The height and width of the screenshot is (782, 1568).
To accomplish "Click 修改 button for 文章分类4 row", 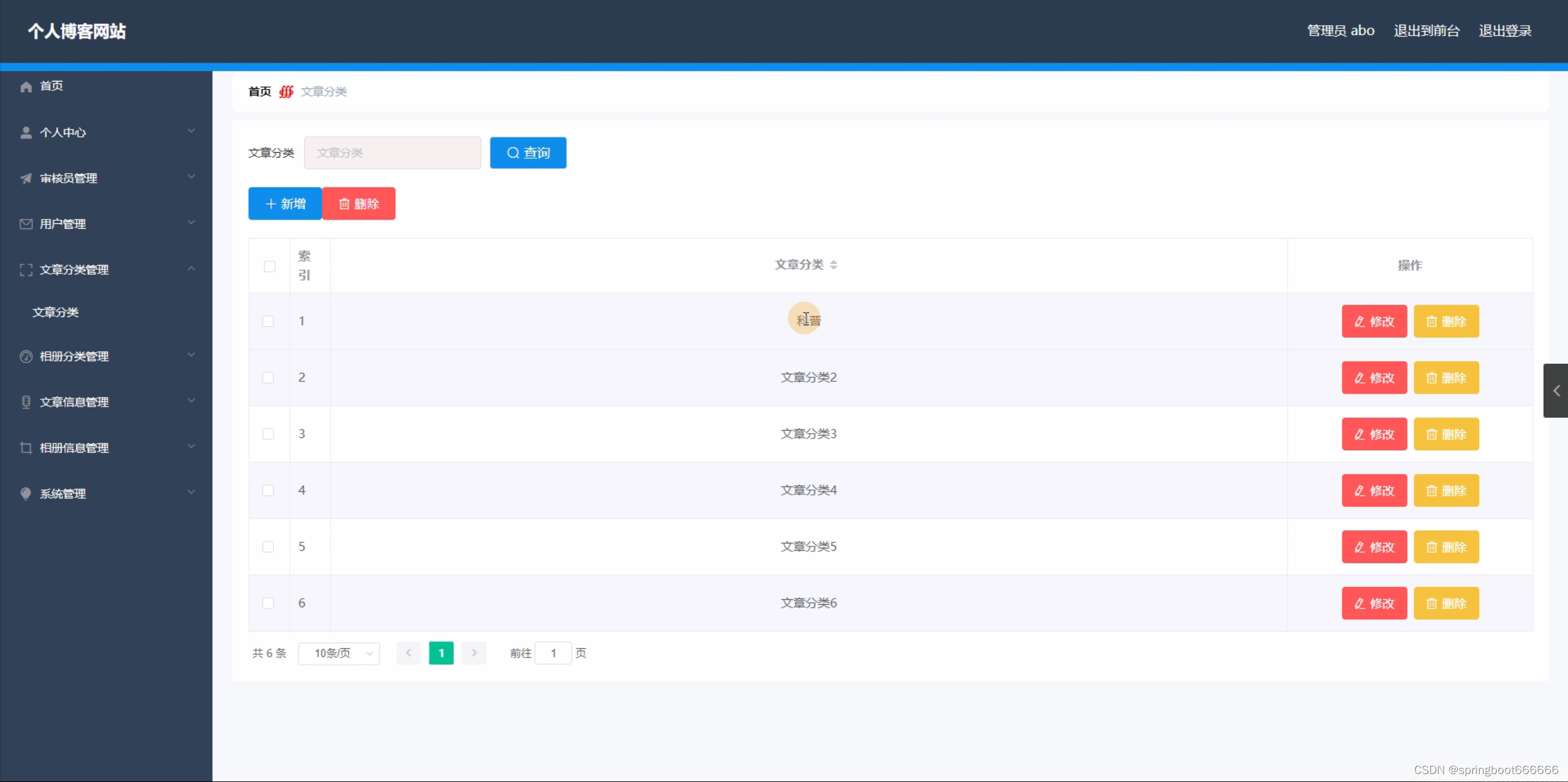I will (1374, 491).
